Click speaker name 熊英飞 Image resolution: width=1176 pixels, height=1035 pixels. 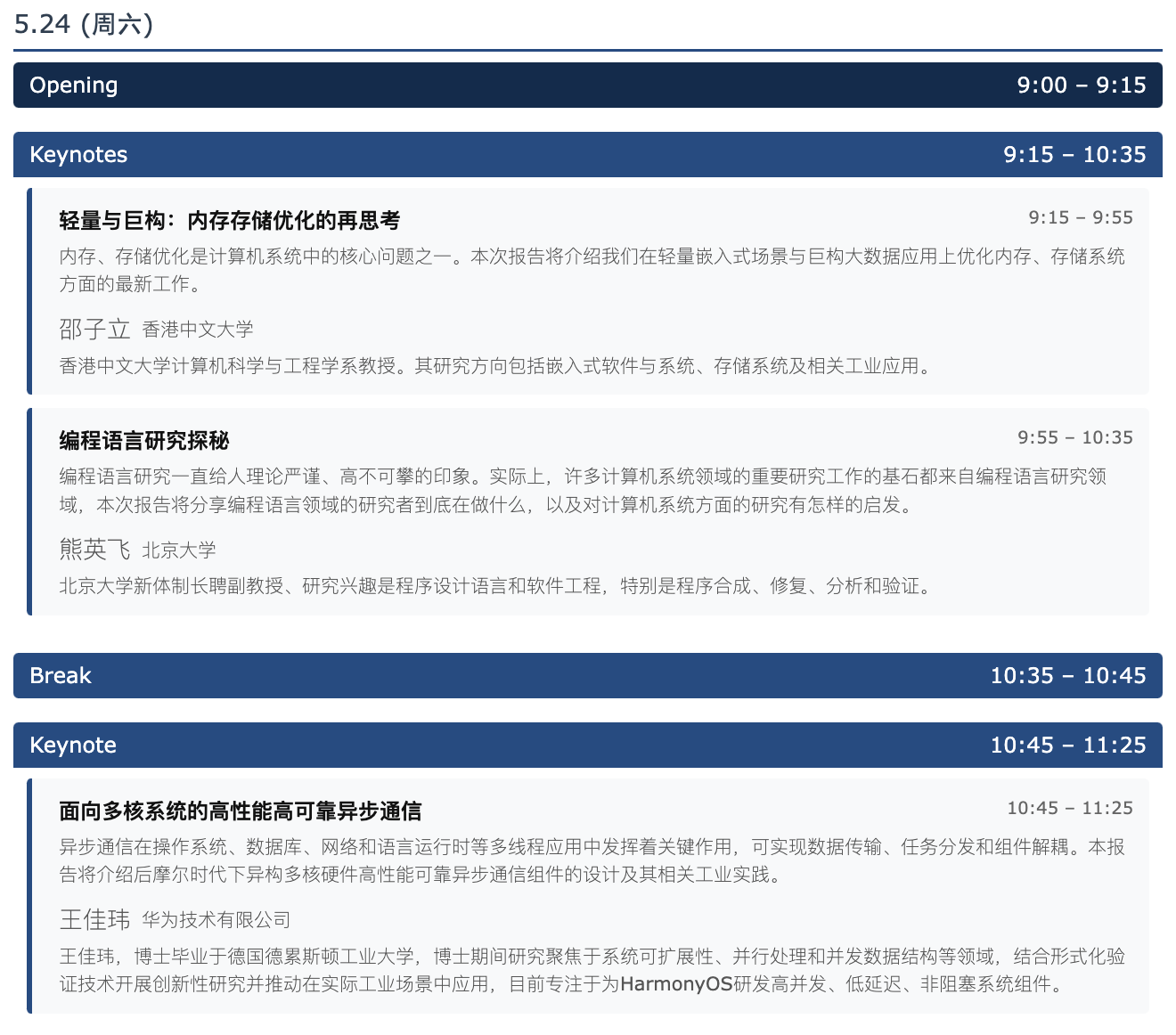(x=94, y=550)
